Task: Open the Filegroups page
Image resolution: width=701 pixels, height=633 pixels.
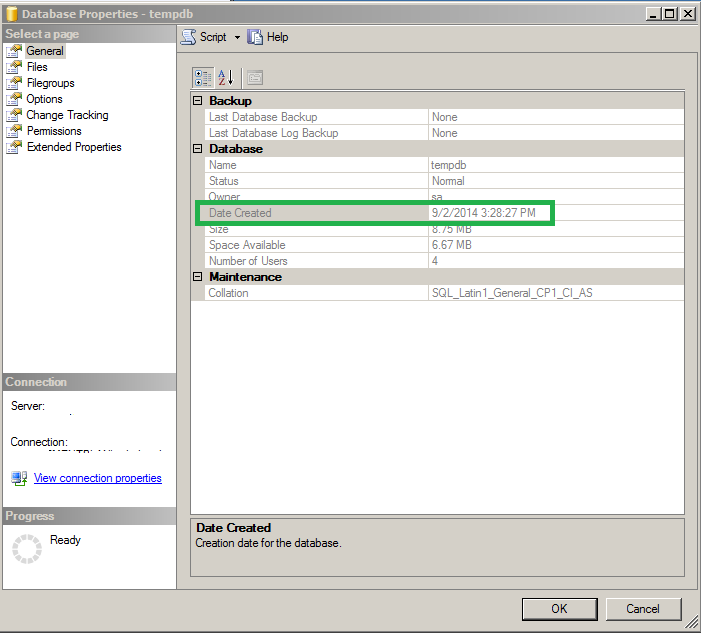Action: coord(51,83)
